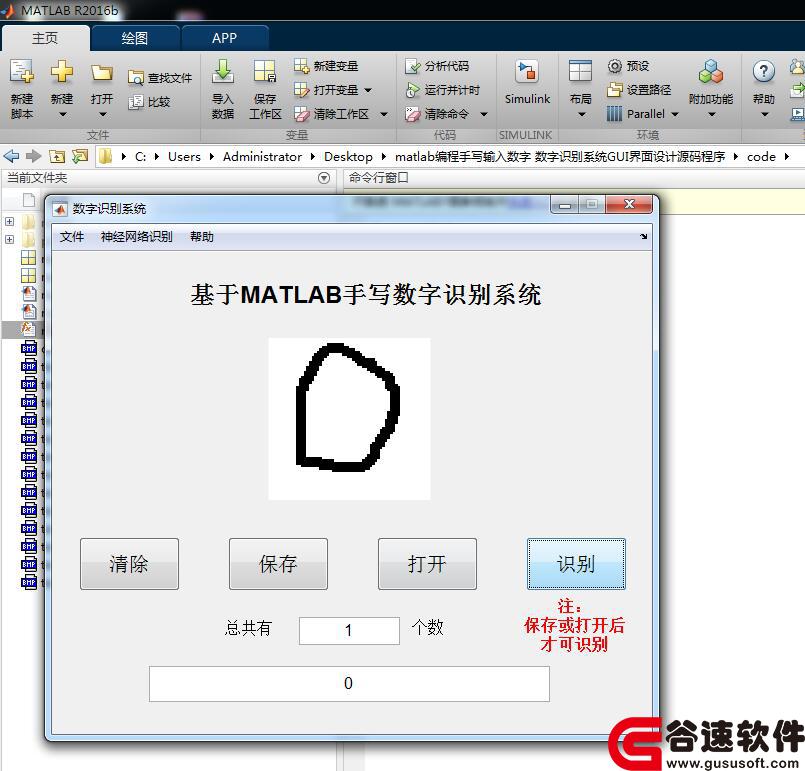Viewport: 805px width, 771px height.
Task: Click the Parallel icon
Action: [614, 113]
